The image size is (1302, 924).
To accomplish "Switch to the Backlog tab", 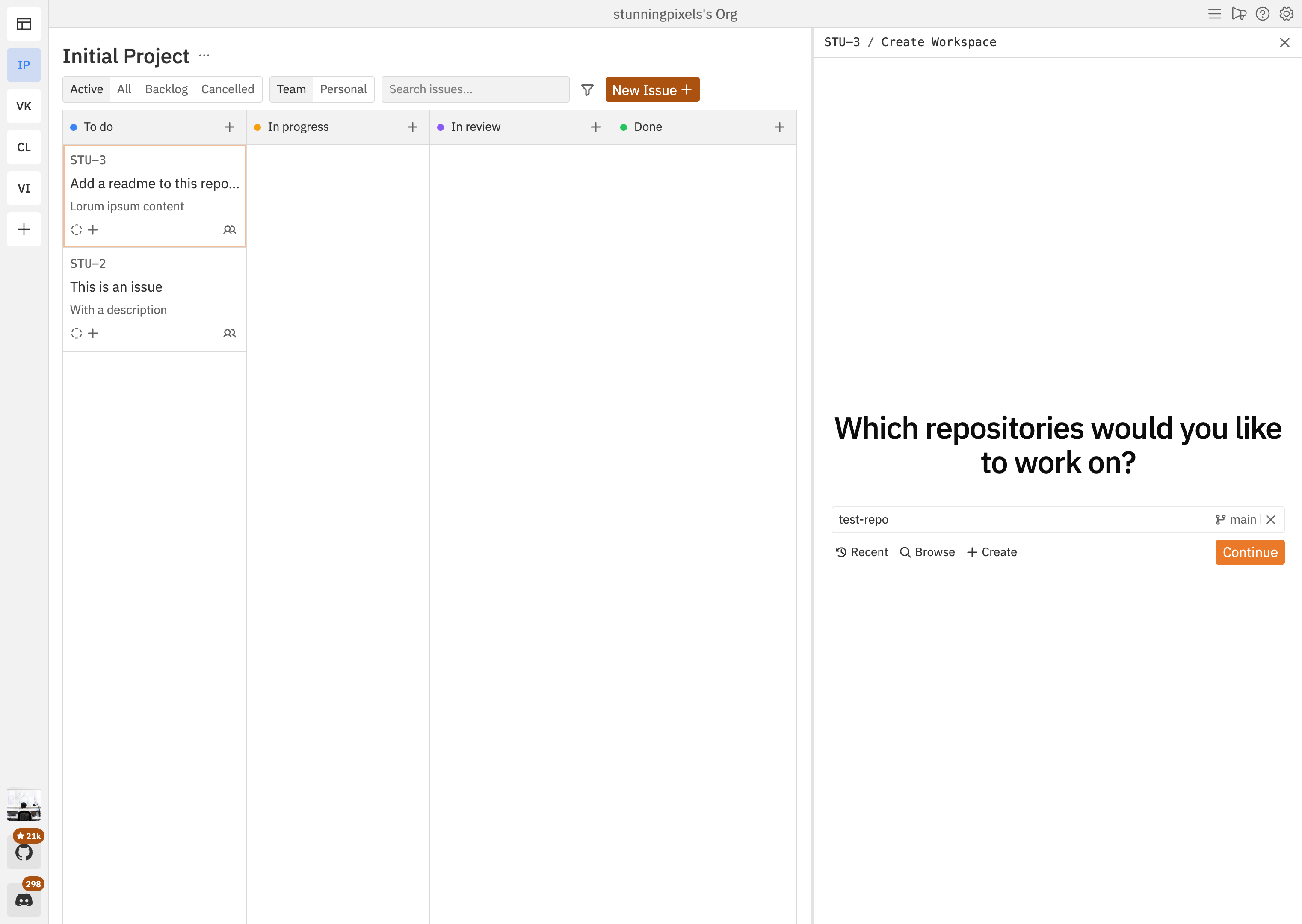I will [166, 89].
